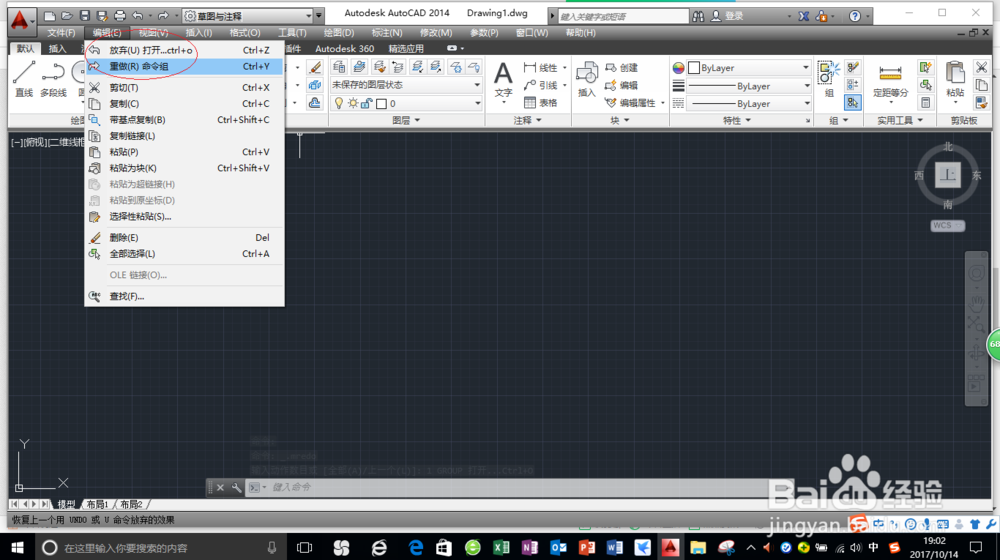
Task: Click the quick calculator icon in 实用工具
Action: [925, 103]
